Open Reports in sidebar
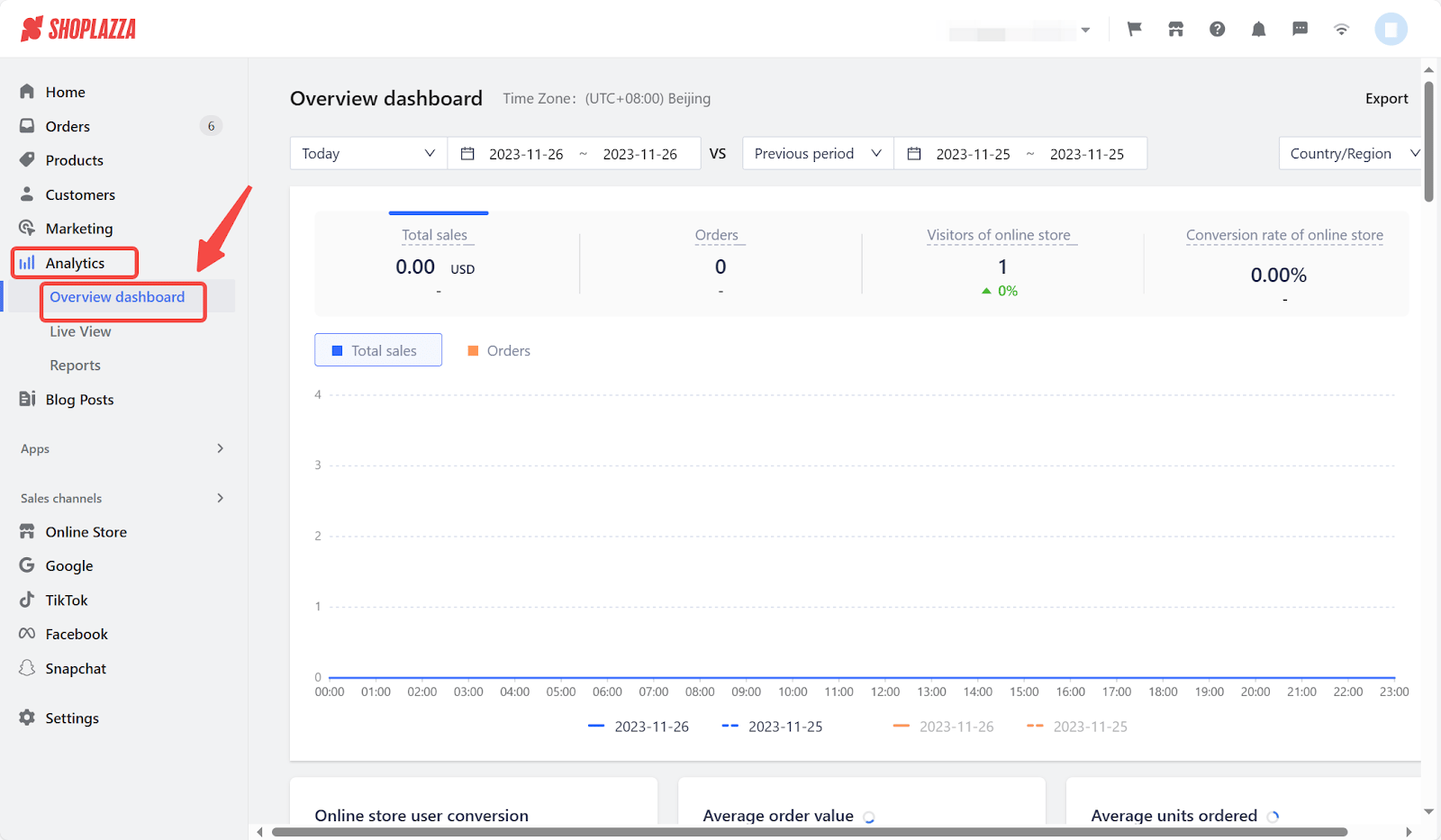The height and width of the screenshot is (840, 1441). pos(75,366)
